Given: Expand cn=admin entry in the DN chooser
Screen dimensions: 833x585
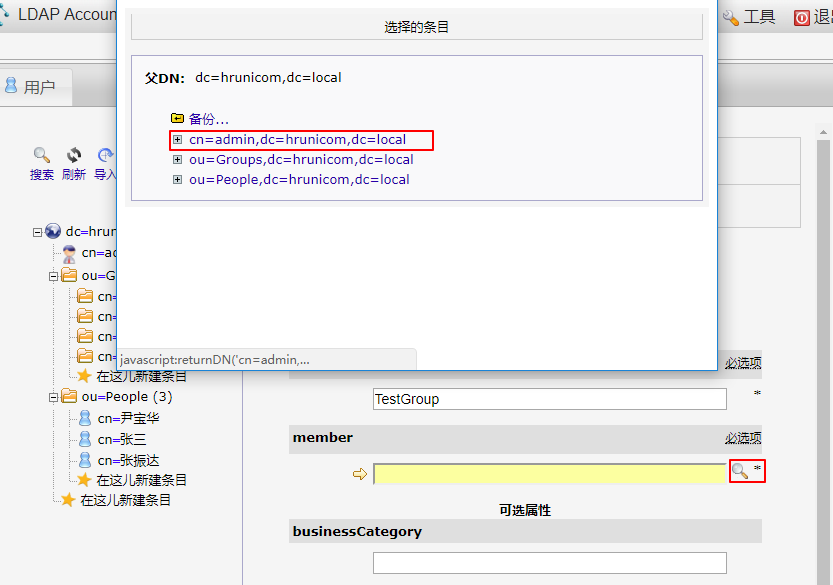Looking at the screenshot, I should tap(177, 140).
